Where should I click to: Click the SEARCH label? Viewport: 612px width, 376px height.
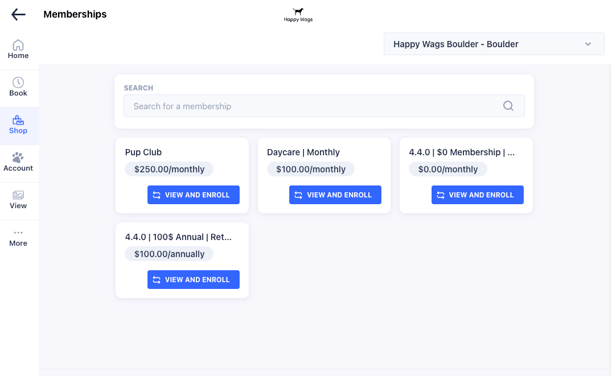coord(139,88)
